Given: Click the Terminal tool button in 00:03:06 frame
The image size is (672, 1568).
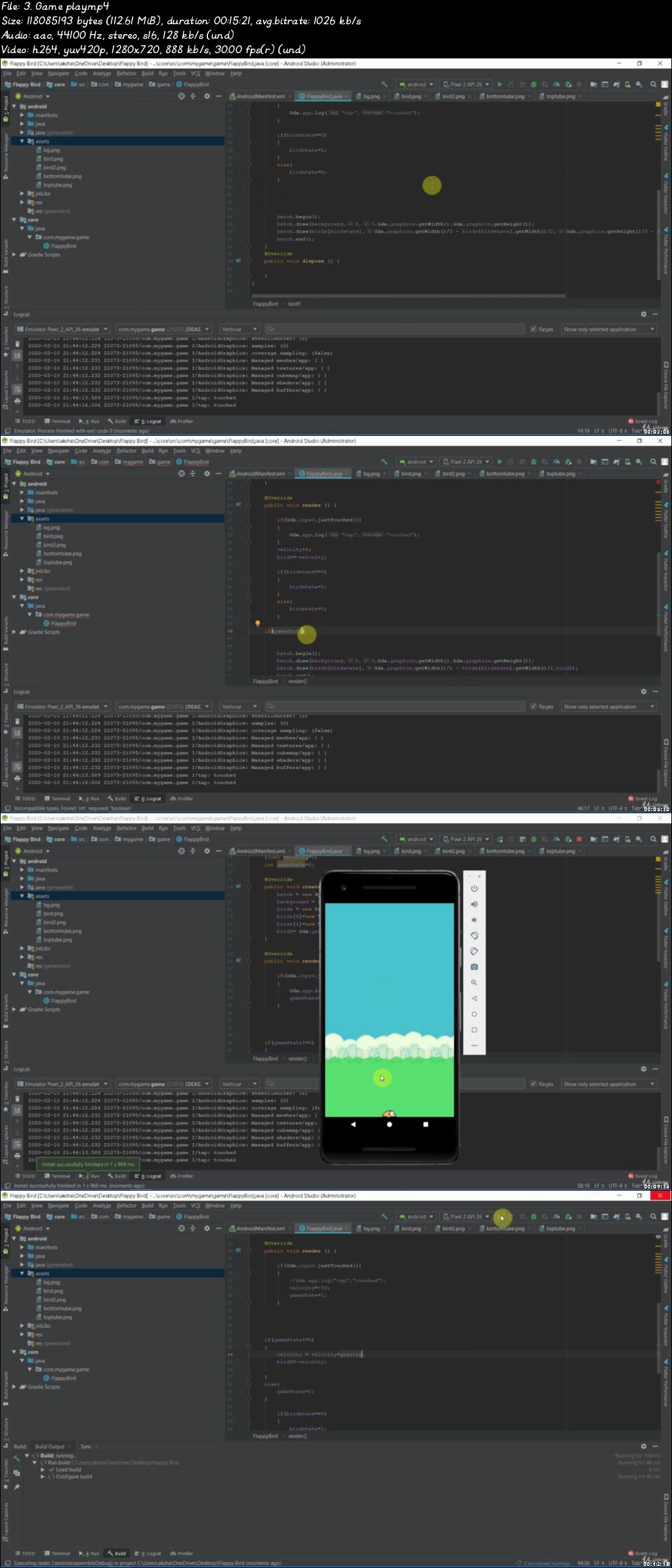Looking at the screenshot, I should 57,421.
